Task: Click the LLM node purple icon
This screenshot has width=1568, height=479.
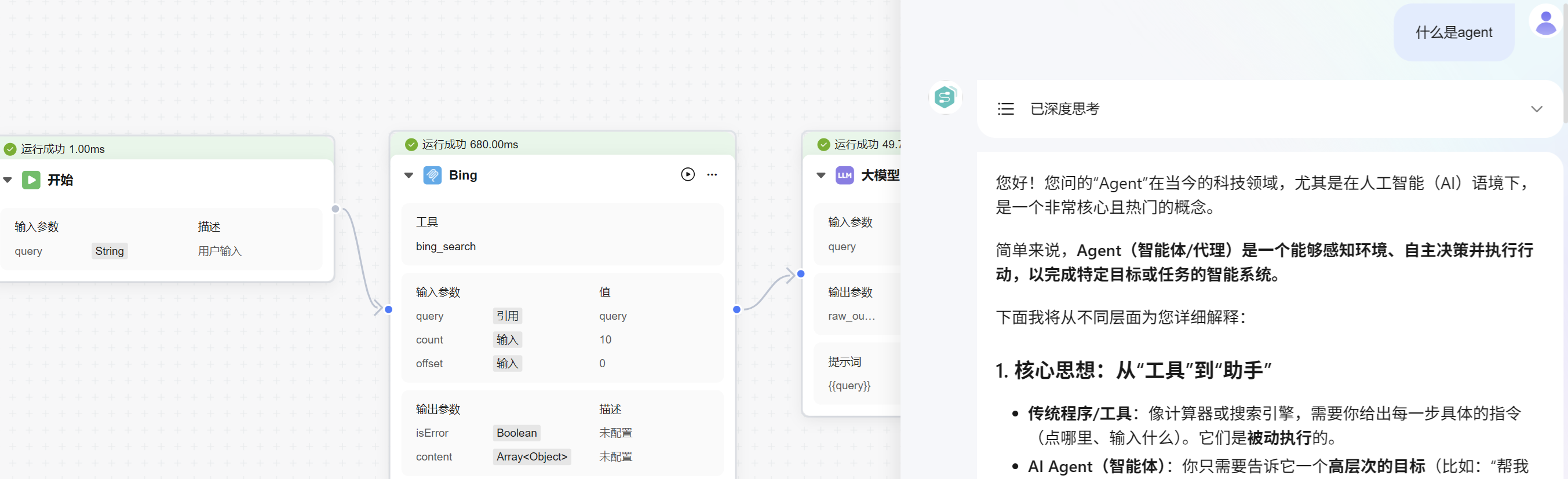Action: tap(844, 175)
